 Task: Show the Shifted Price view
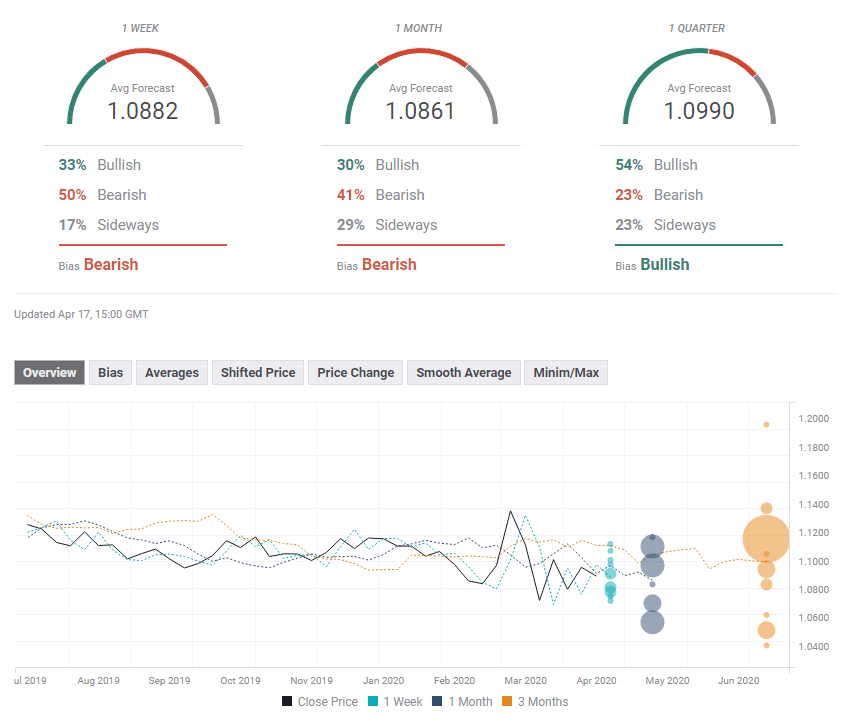(258, 373)
